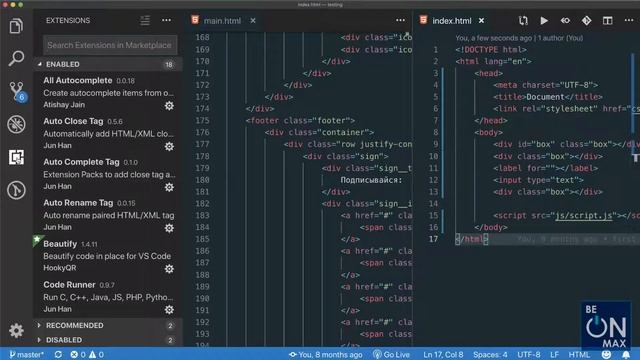This screenshot has width=640, height=360.
Task: Click the footer class line in main.html
Action: coord(300,120)
